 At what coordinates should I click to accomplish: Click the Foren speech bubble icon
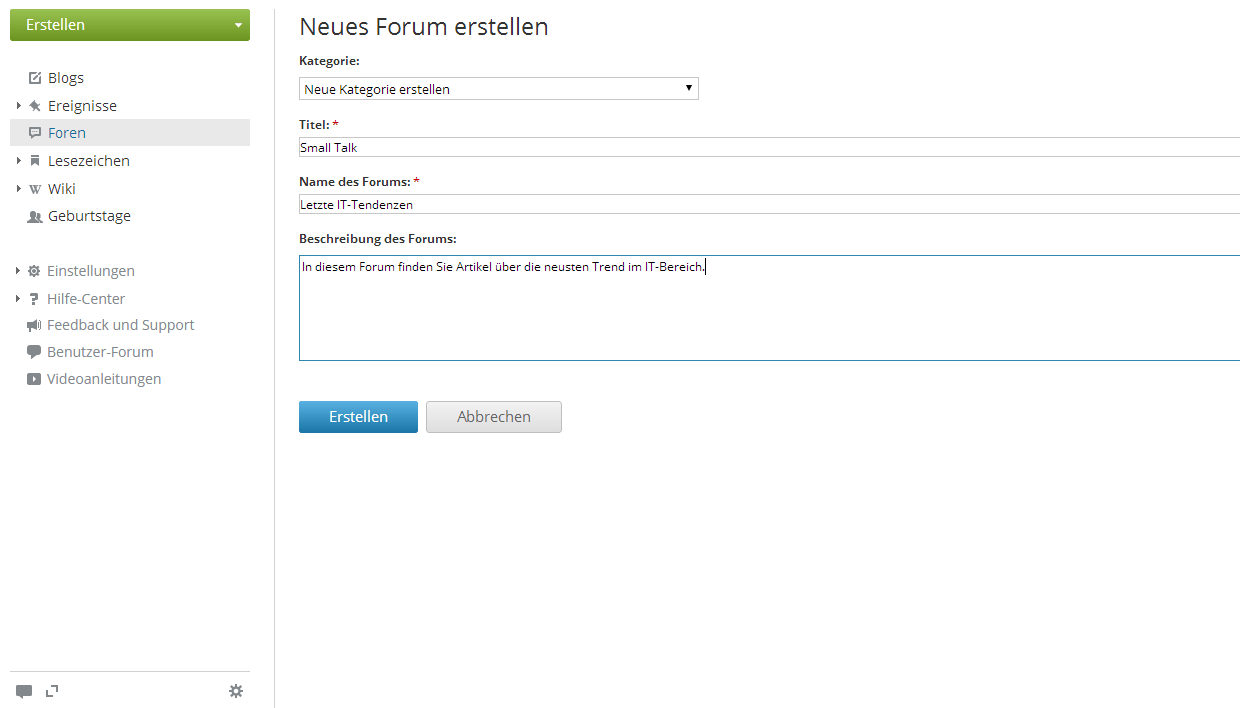click(35, 133)
